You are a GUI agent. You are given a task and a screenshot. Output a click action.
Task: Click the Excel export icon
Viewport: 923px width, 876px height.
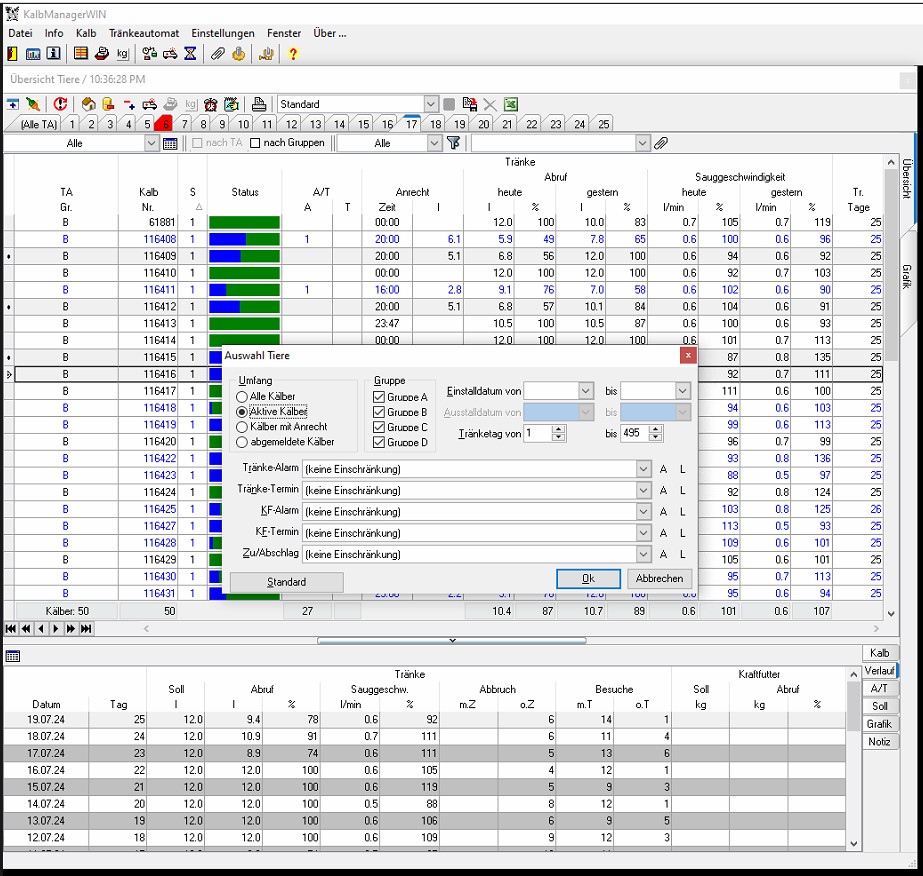[x=510, y=104]
